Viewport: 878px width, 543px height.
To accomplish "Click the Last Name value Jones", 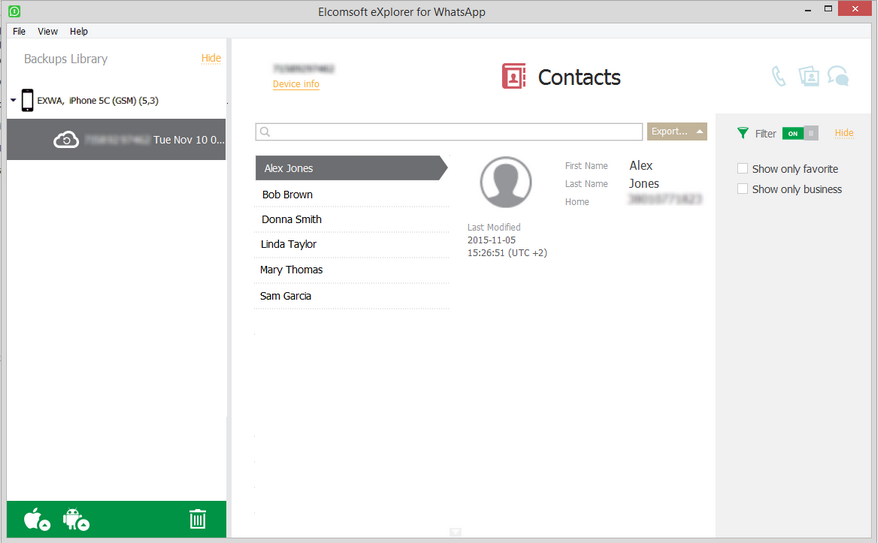I will (644, 184).
